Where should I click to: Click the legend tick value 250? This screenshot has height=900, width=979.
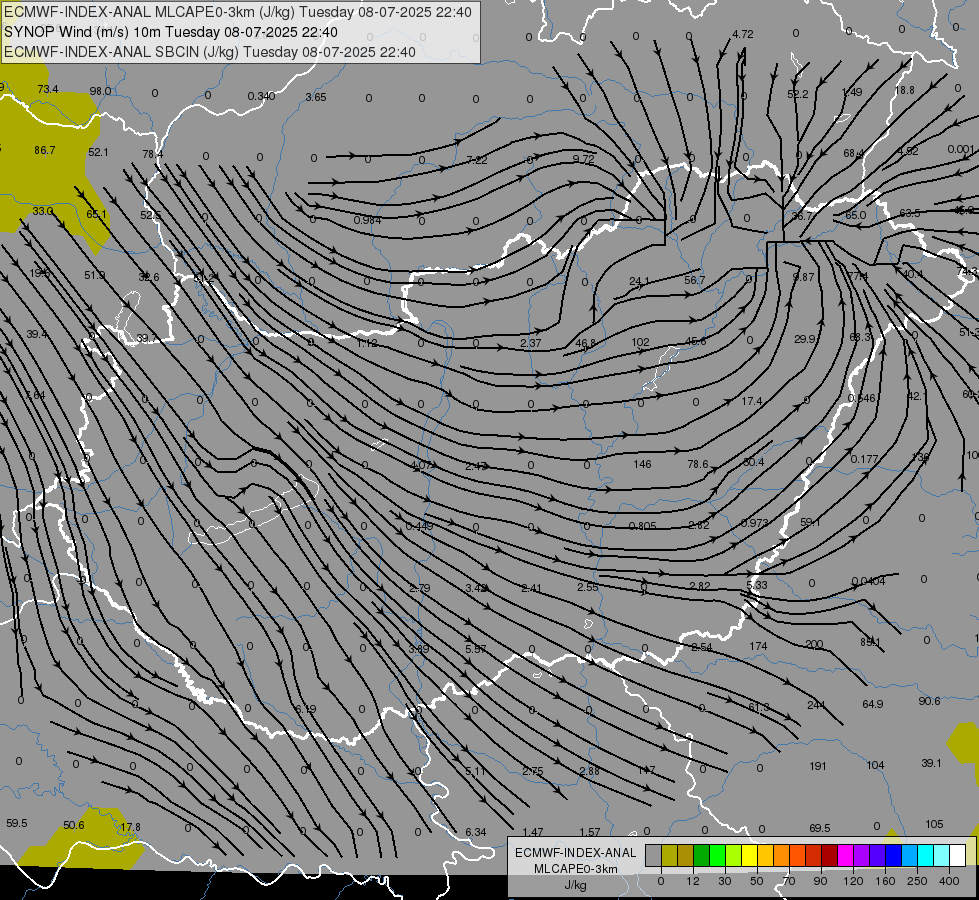click(917, 881)
